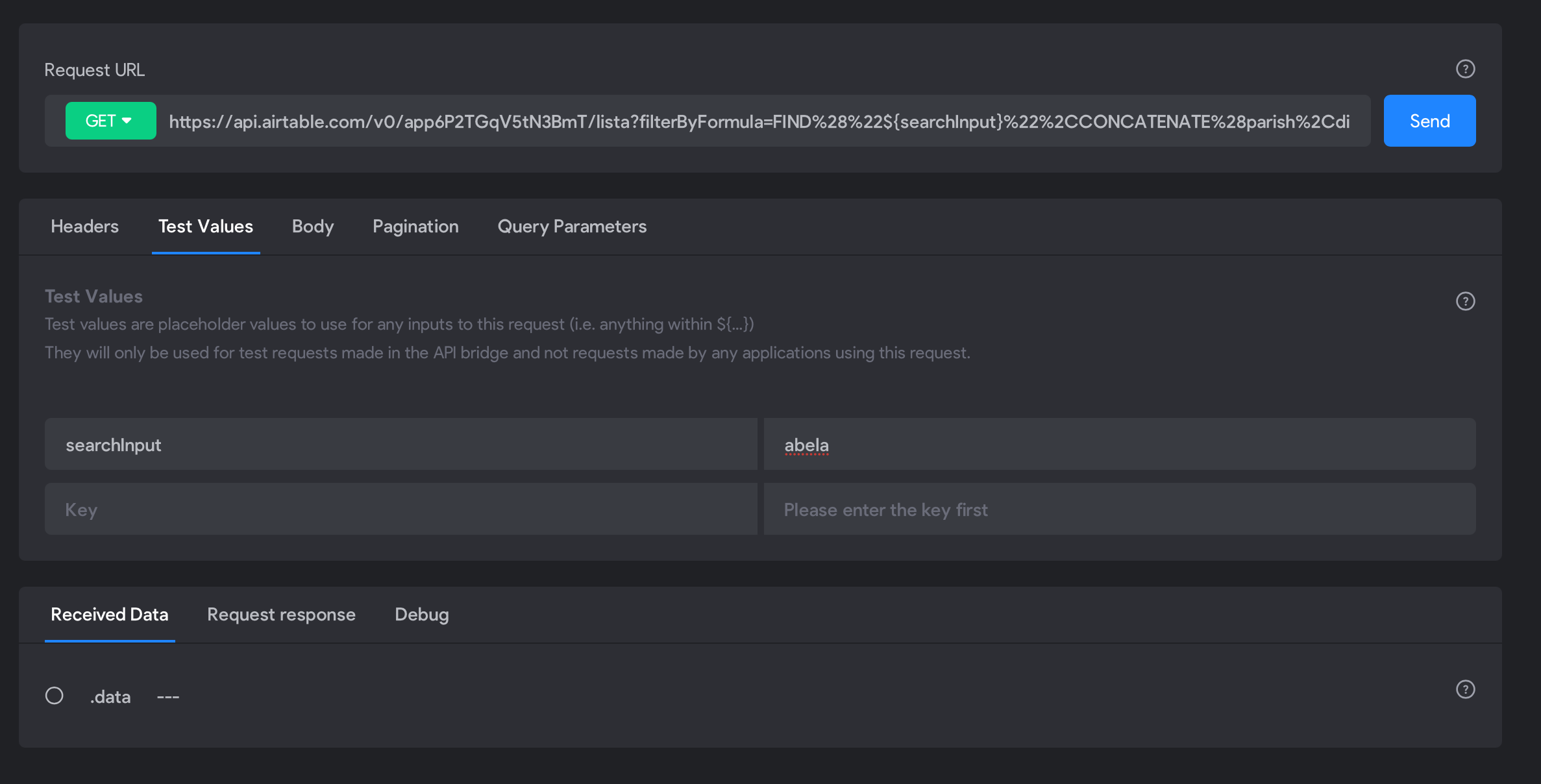Go to the Pagination tab

coord(415,227)
